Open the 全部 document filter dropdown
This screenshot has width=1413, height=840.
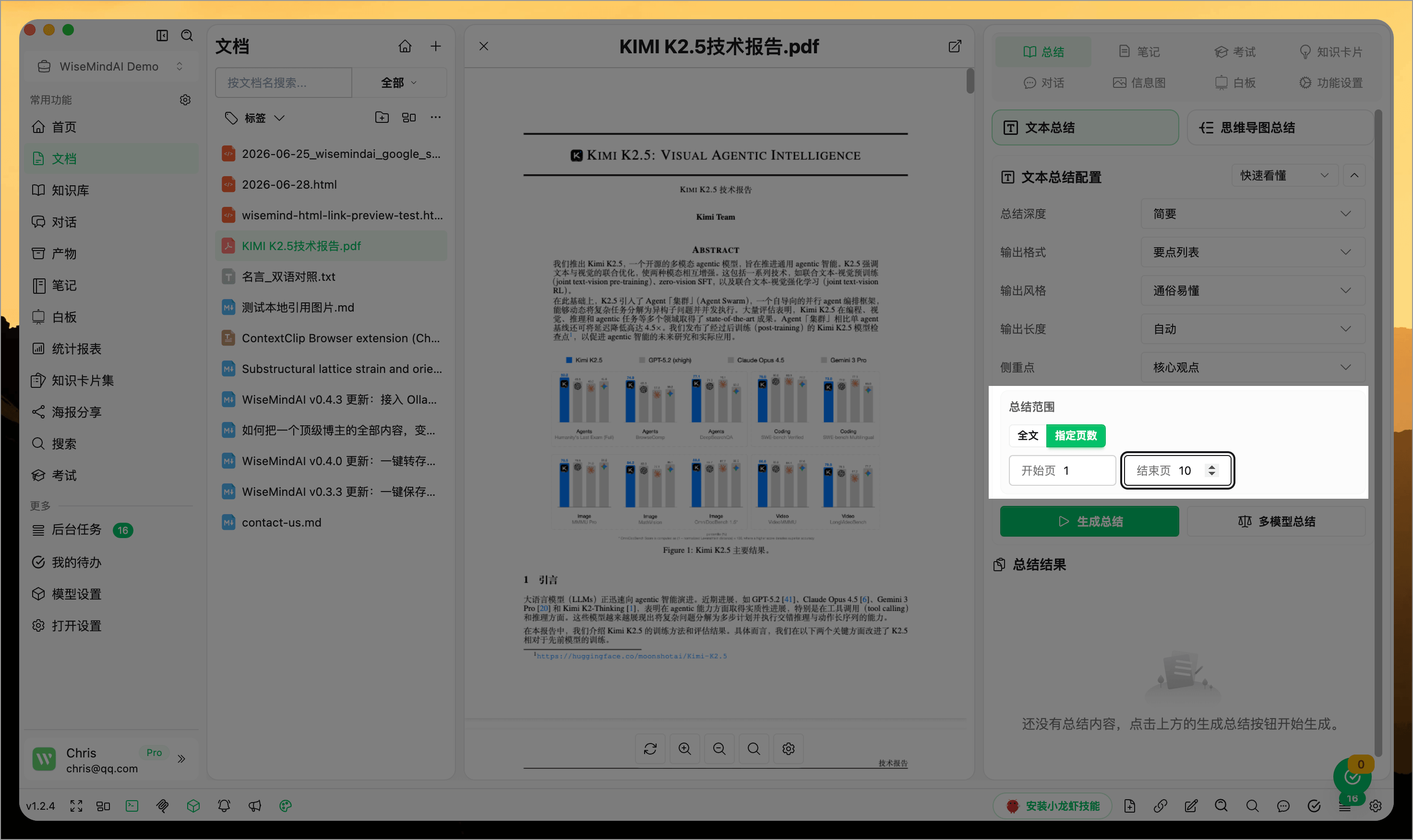pos(399,83)
